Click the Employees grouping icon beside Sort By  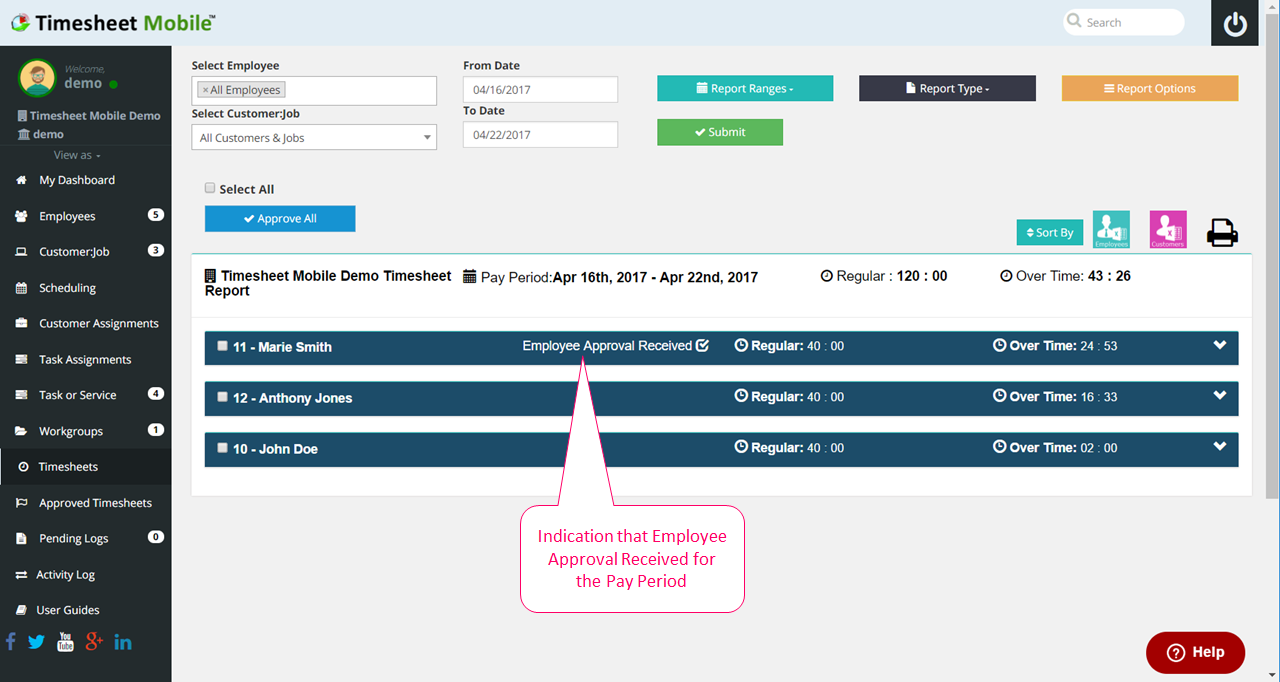click(x=1110, y=229)
